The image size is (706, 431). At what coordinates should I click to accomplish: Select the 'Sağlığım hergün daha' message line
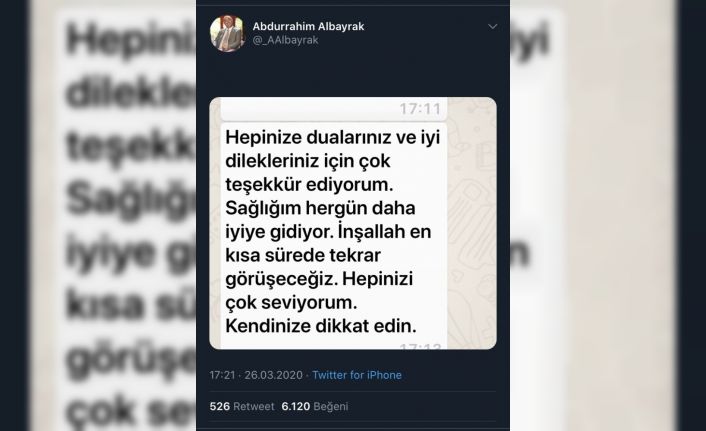[x=320, y=208]
